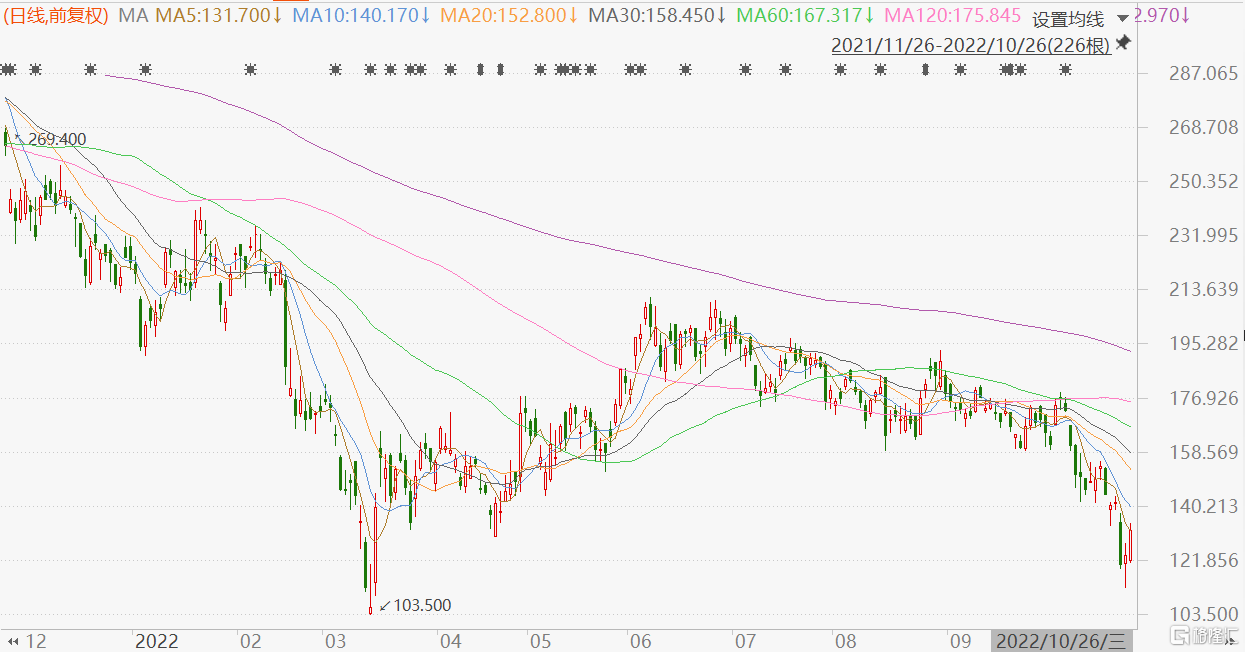Image resolution: width=1245 pixels, height=652 pixels.
Task: Click the rightmost event marker in the top row
Action: click(1065, 69)
